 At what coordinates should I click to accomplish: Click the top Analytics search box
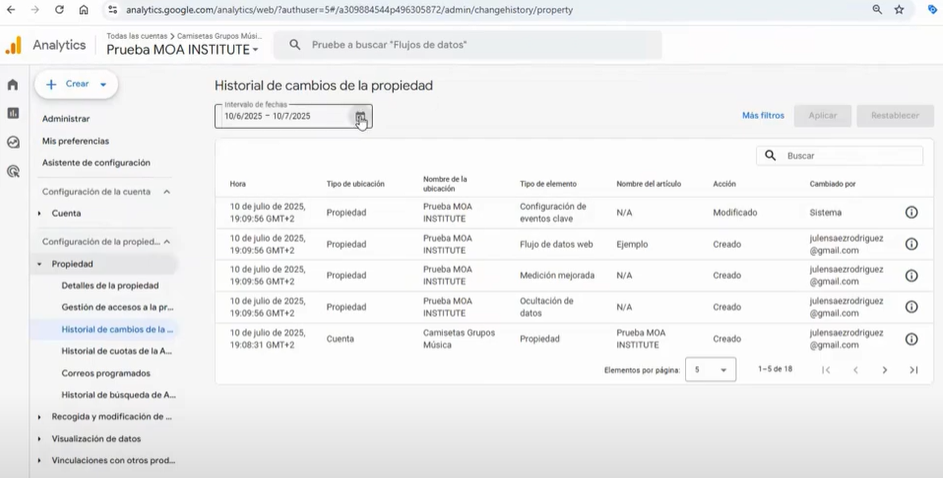point(468,45)
